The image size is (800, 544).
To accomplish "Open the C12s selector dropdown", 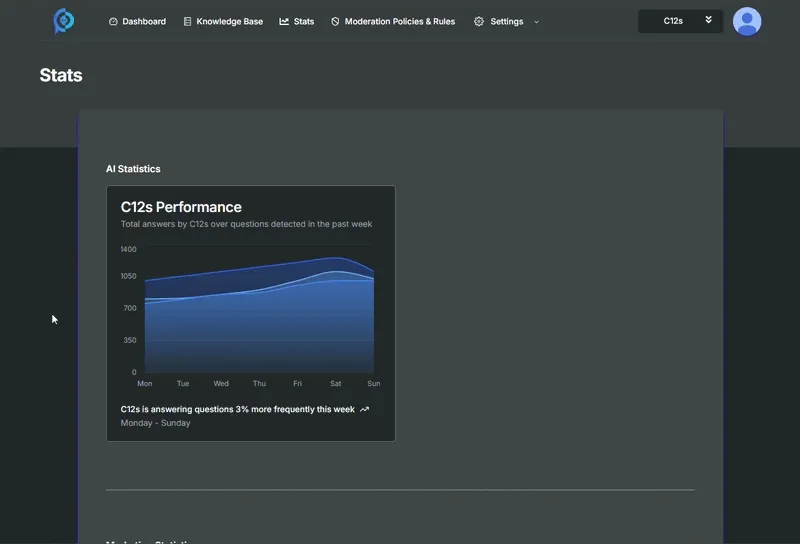I will (x=680, y=21).
